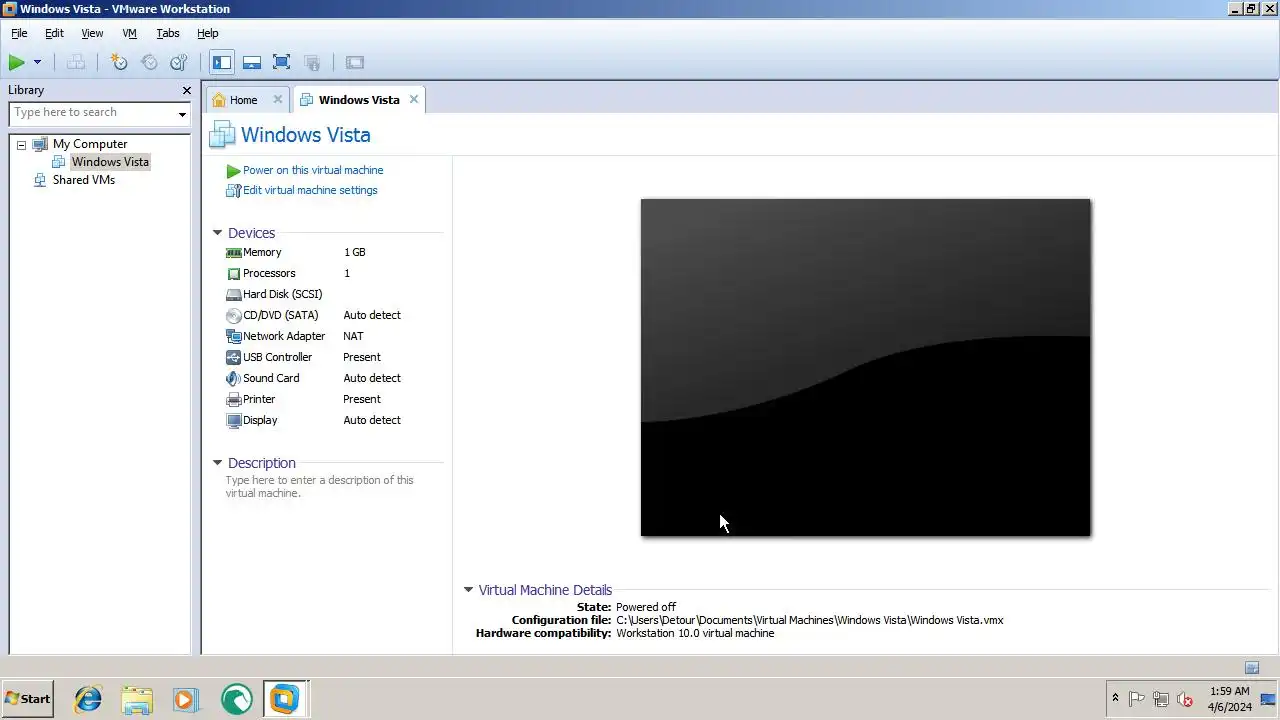Viewport: 1280px width, 720px height.
Task: Open the Tabs menu
Action: tap(168, 33)
